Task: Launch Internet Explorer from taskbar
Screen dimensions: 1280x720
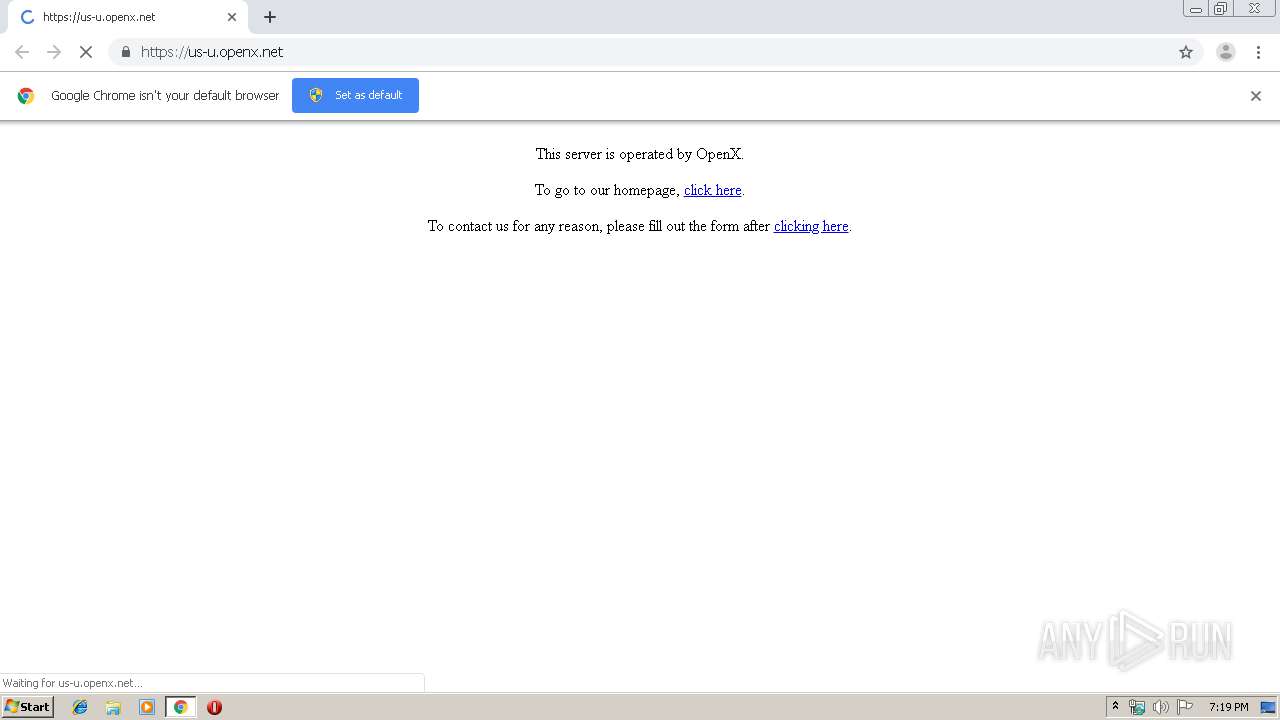Action: coord(80,707)
